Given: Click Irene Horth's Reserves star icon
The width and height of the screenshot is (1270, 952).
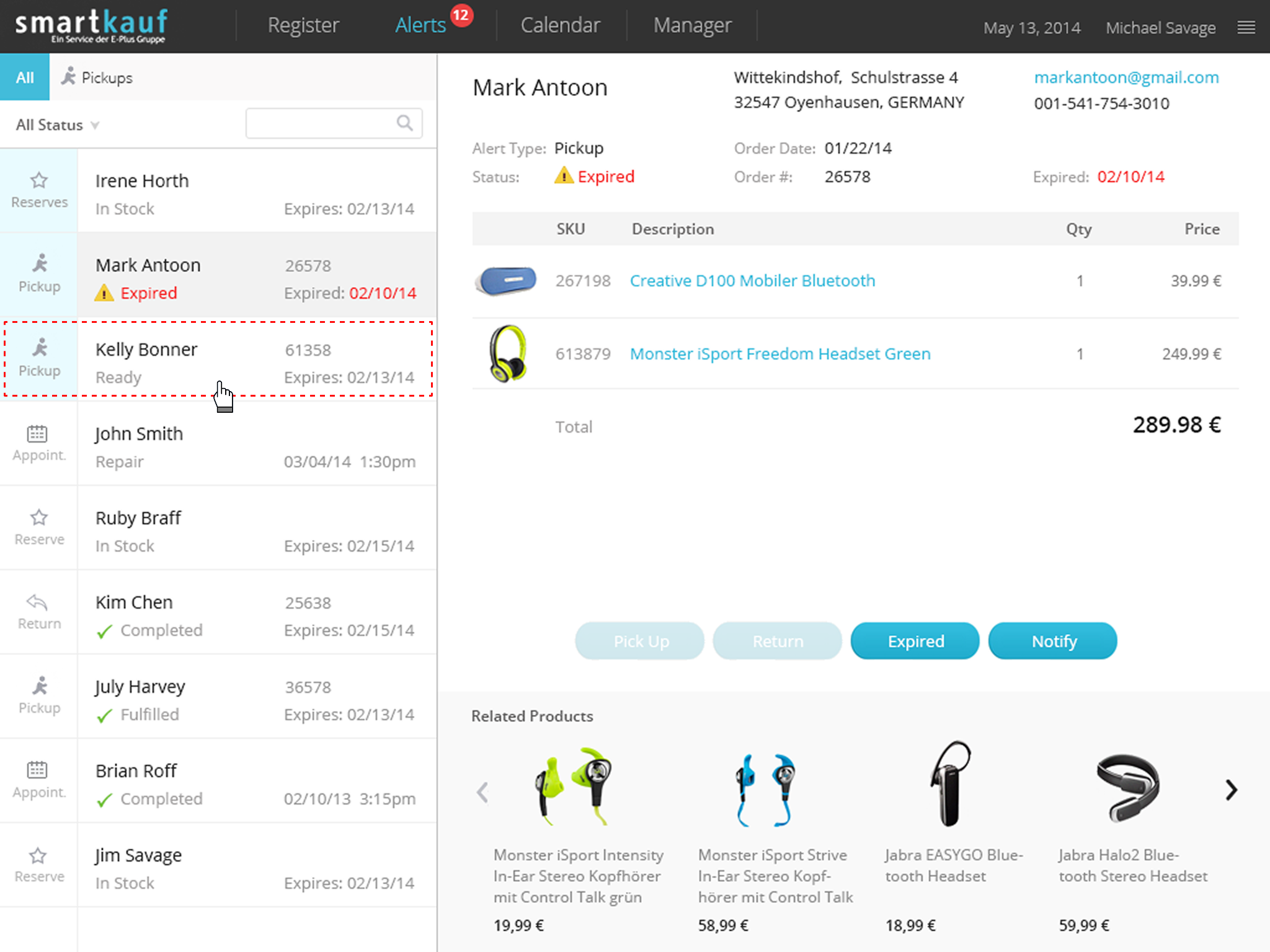Looking at the screenshot, I should (39, 180).
